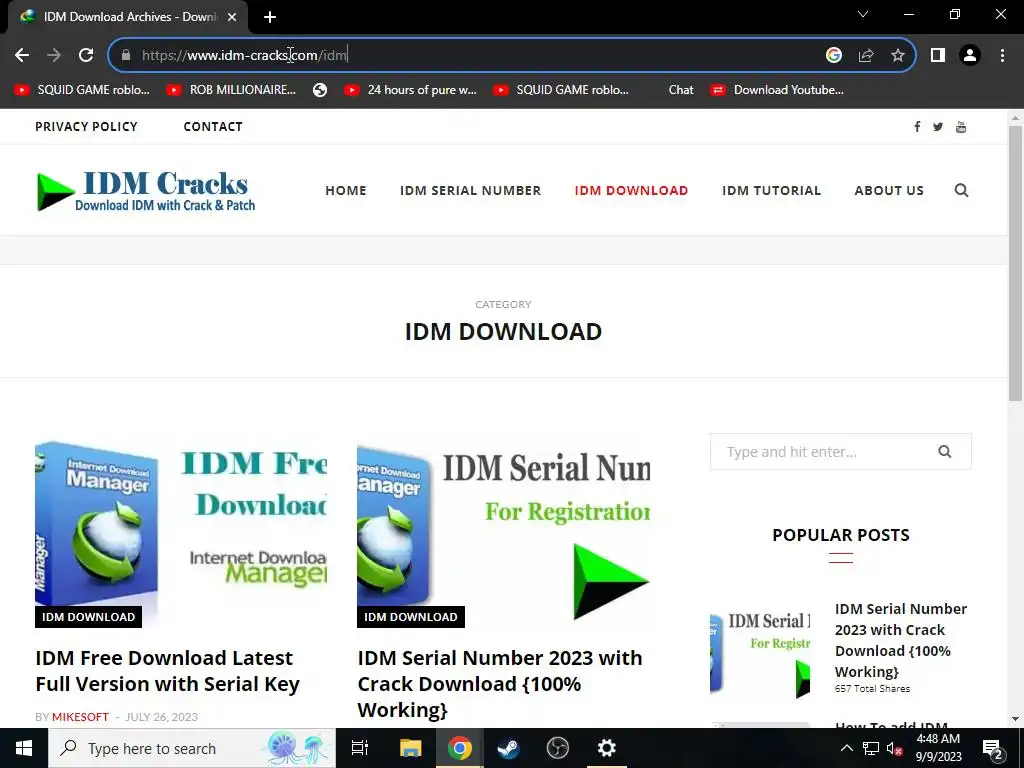This screenshot has width=1024, height=768.
Task: Click the forward navigation arrow
Action: tap(54, 56)
